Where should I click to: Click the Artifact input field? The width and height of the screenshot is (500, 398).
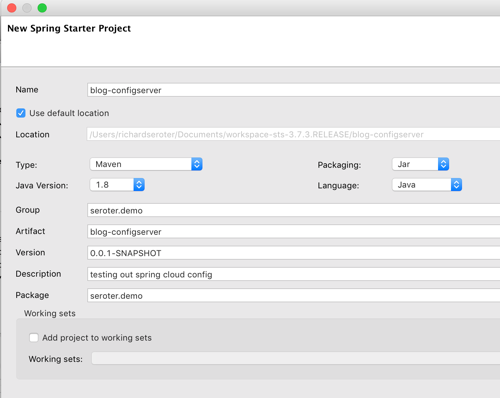coord(293,232)
